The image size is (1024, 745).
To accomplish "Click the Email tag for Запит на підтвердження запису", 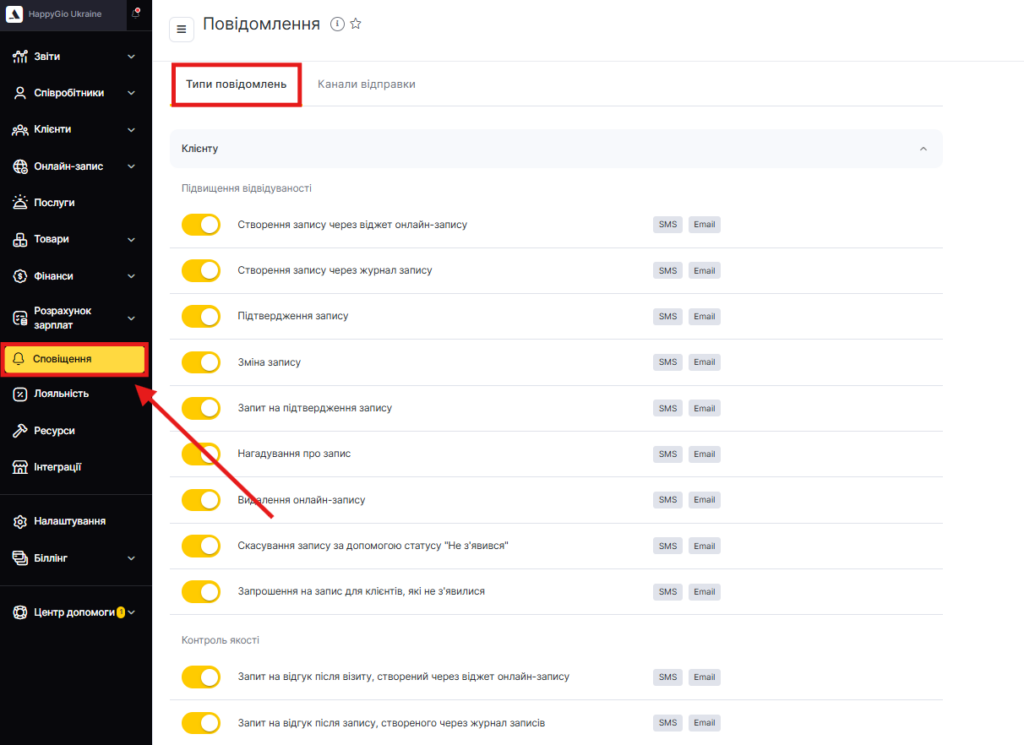I will pyautogui.click(x=704, y=408).
